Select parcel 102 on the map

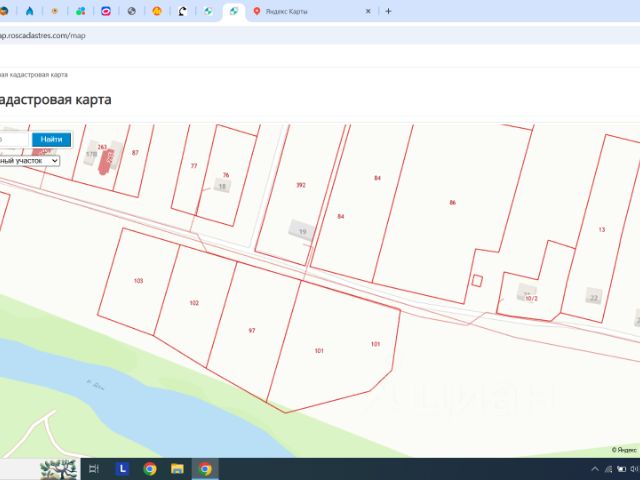pyautogui.click(x=194, y=303)
